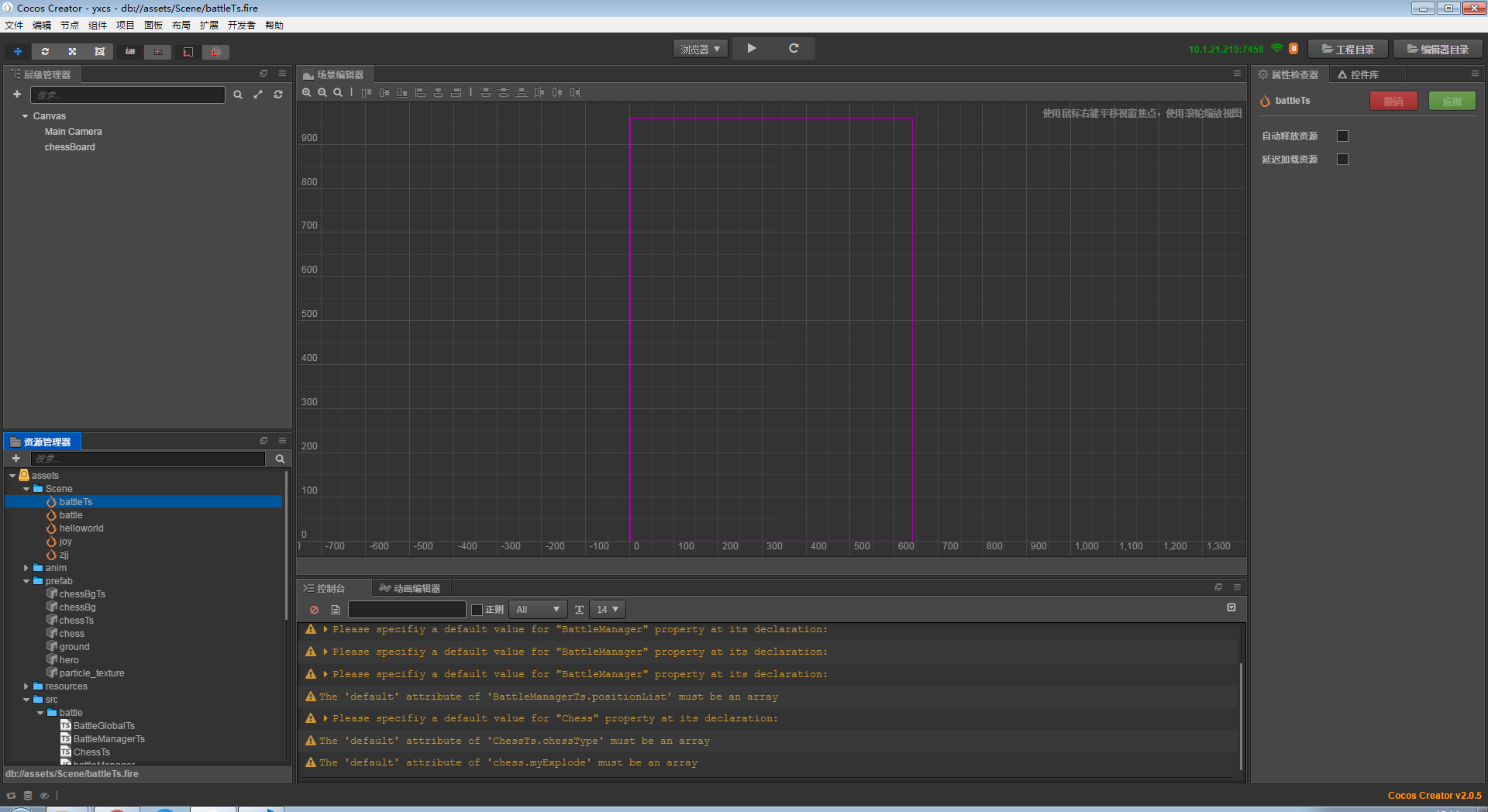Toggle collapse of duplicate console logs
Viewport: 1488px width, 812px height.
pyautogui.click(x=1231, y=607)
